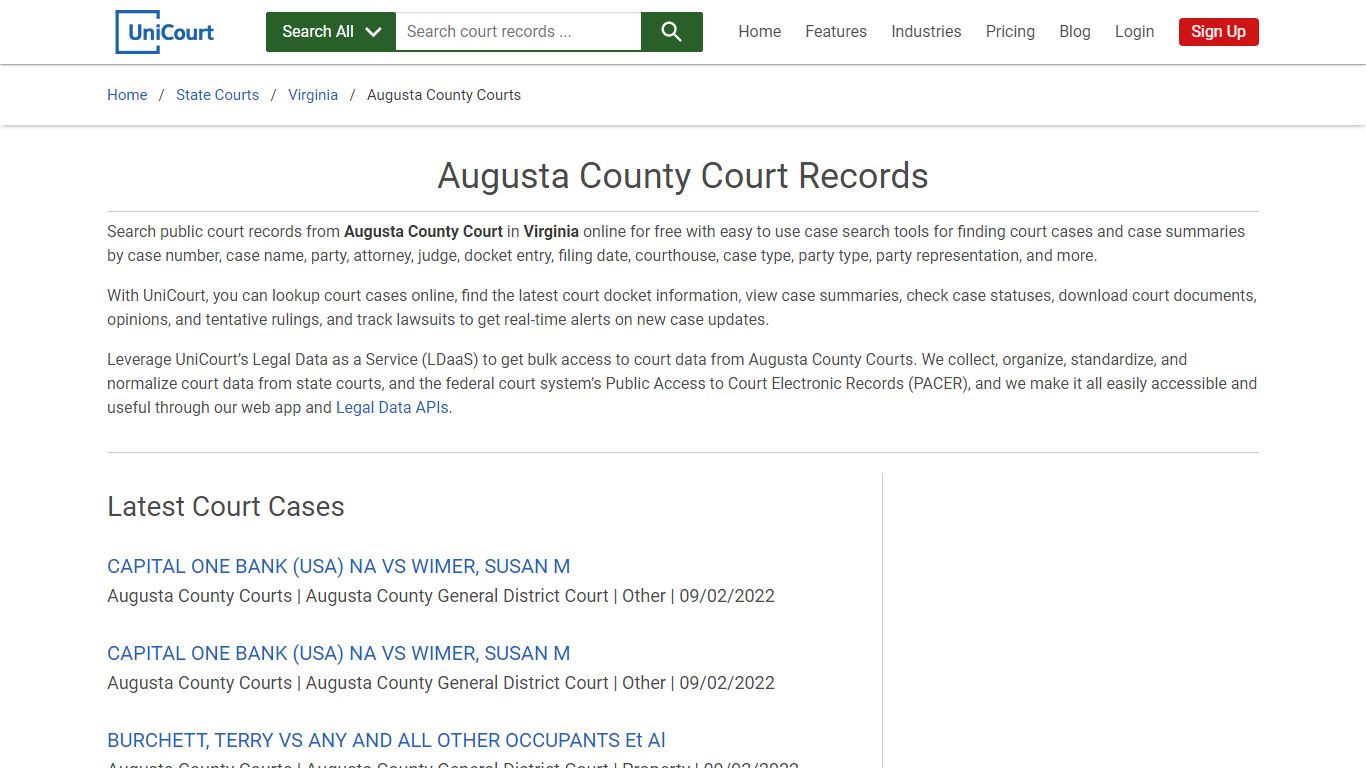Click the UniCourt logo
The height and width of the screenshot is (768, 1366).
tap(165, 32)
